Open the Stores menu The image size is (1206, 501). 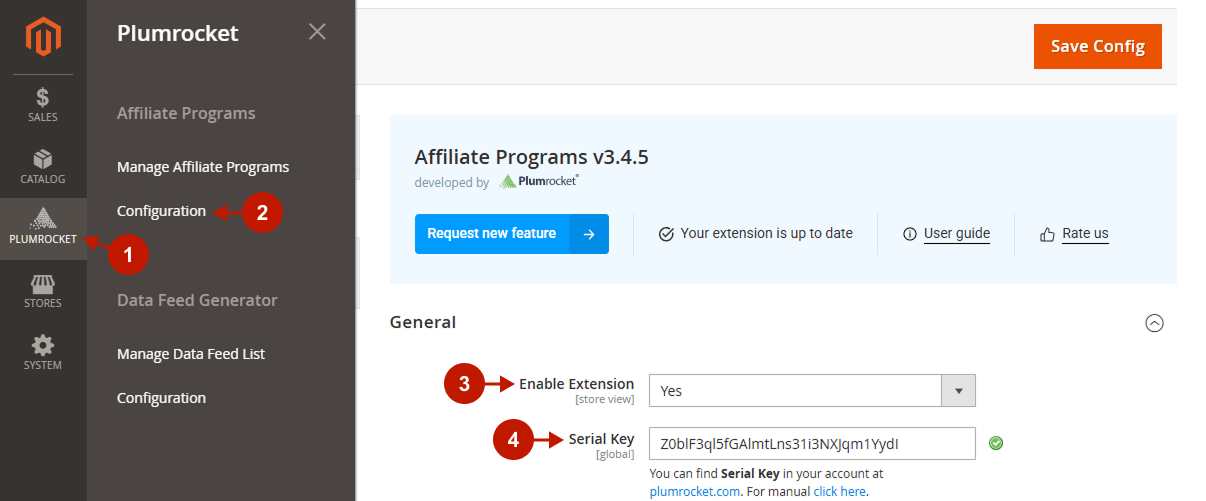43,291
